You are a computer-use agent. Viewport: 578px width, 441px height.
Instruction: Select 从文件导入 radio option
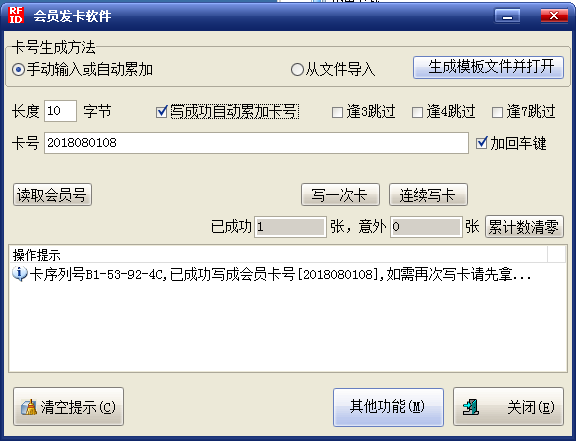pyautogui.click(x=297, y=69)
